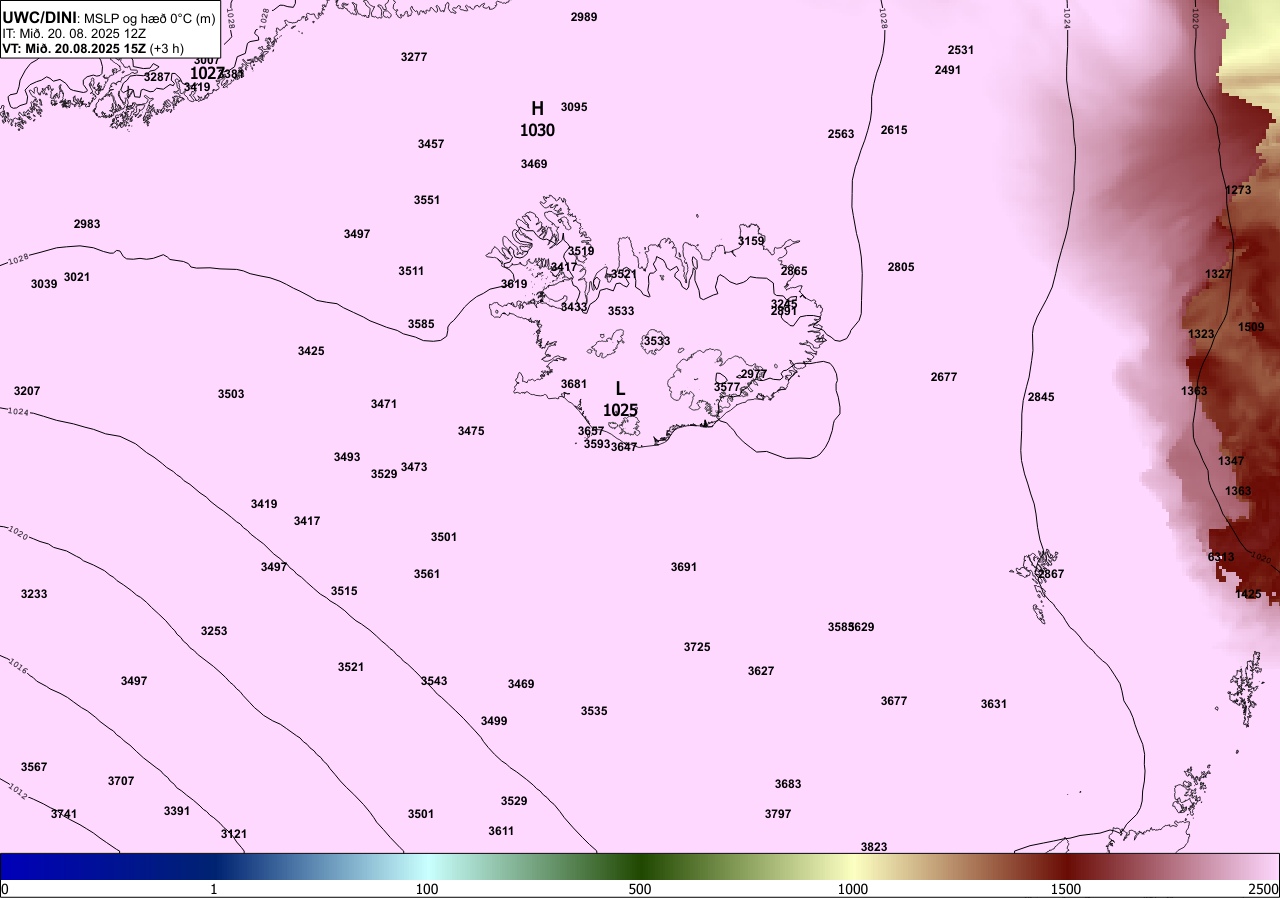
Task: Click the 1000 tick on color scale
Action: pos(853,889)
